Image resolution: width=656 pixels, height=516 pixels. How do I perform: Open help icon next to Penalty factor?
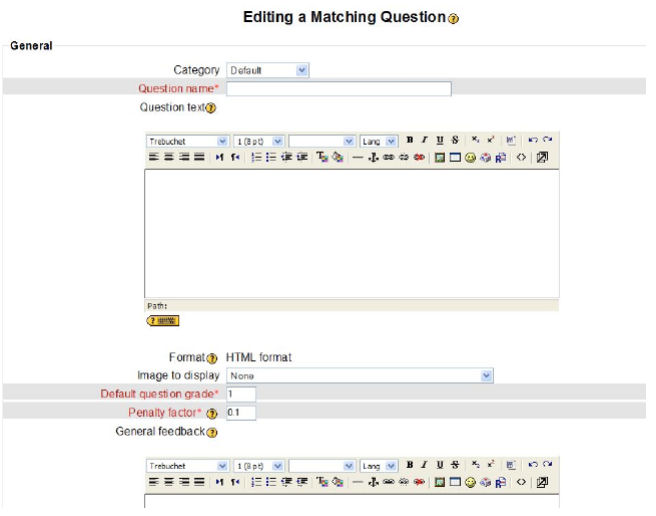[x=212, y=413]
